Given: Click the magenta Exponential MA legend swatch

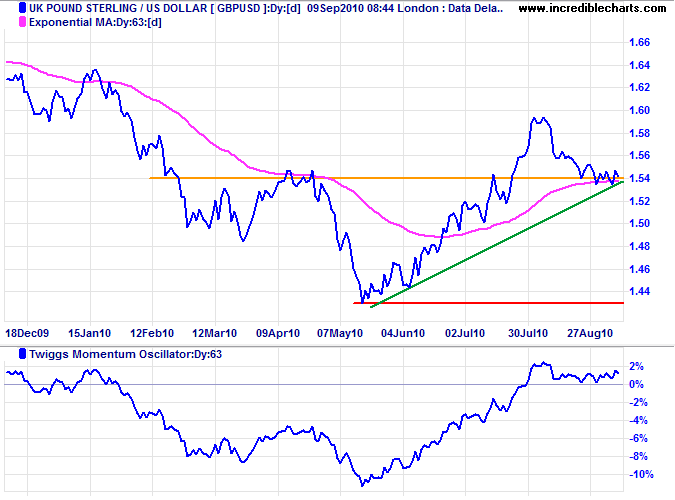Looking at the screenshot, I should pyautogui.click(x=22, y=22).
